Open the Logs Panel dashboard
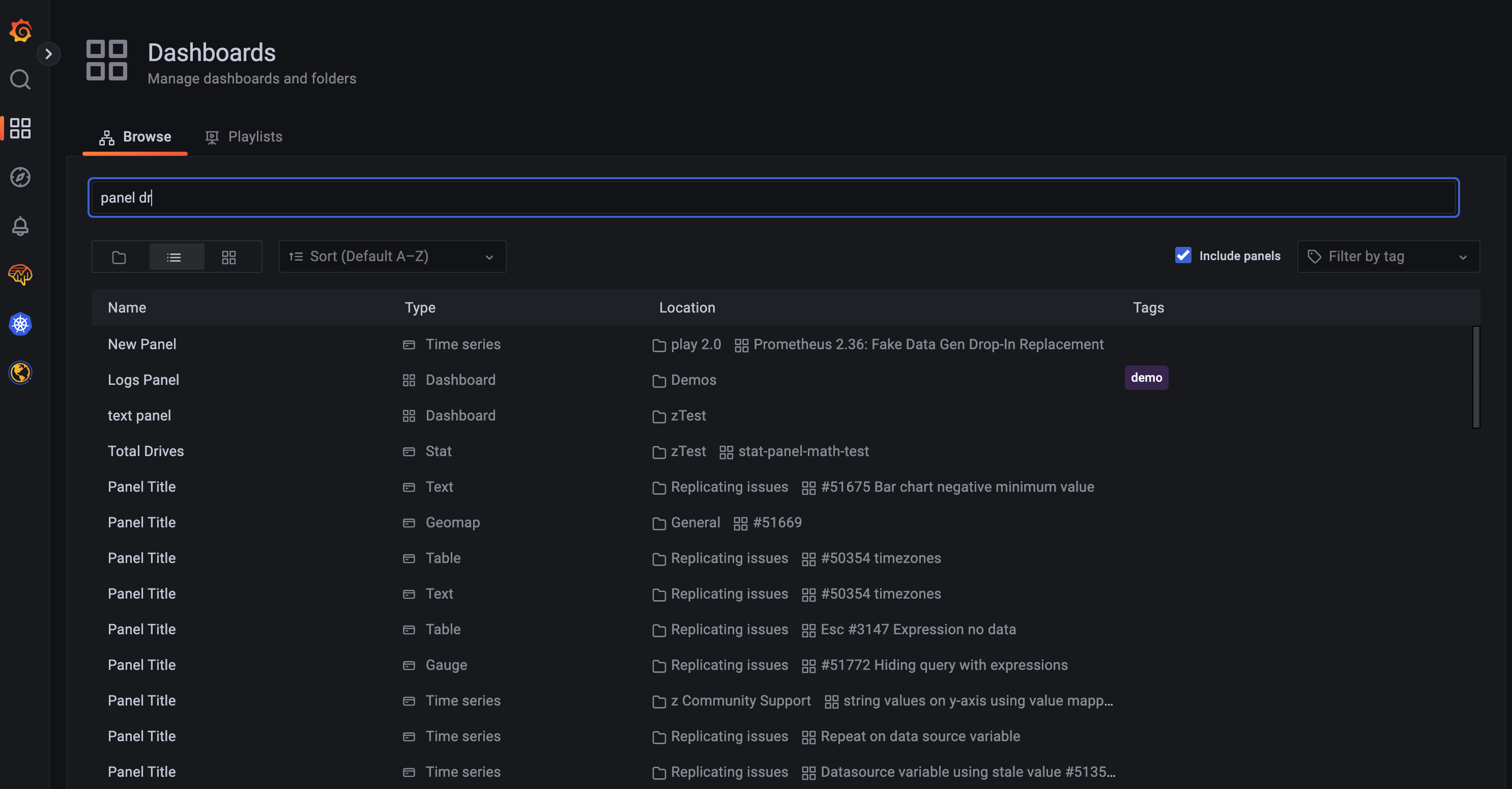This screenshot has width=1512, height=789. tap(143, 380)
